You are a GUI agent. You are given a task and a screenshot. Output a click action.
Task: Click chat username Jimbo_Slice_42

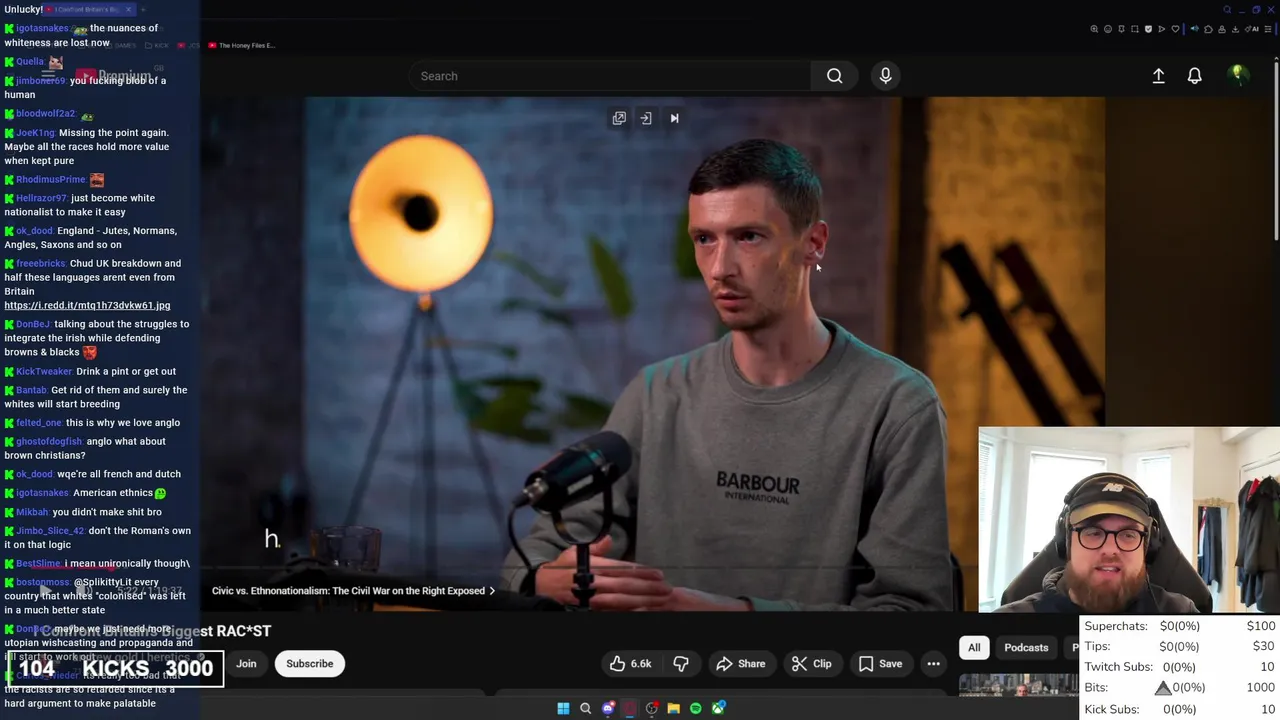50,531
